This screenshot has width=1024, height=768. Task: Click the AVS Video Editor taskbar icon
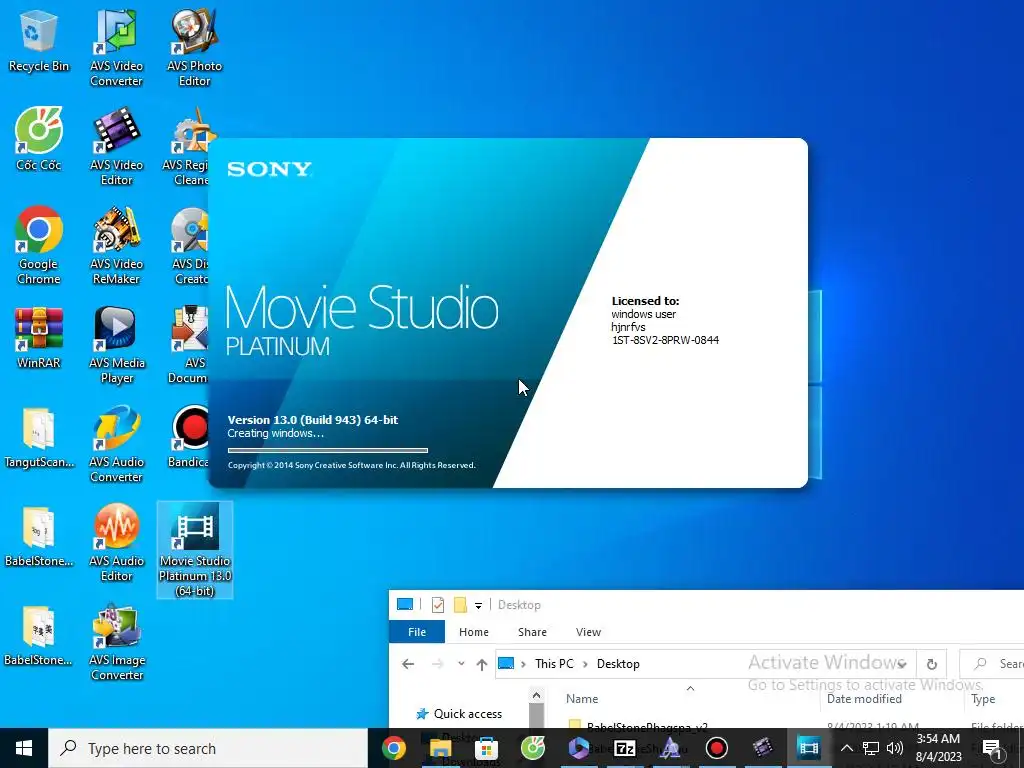[762, 748]
